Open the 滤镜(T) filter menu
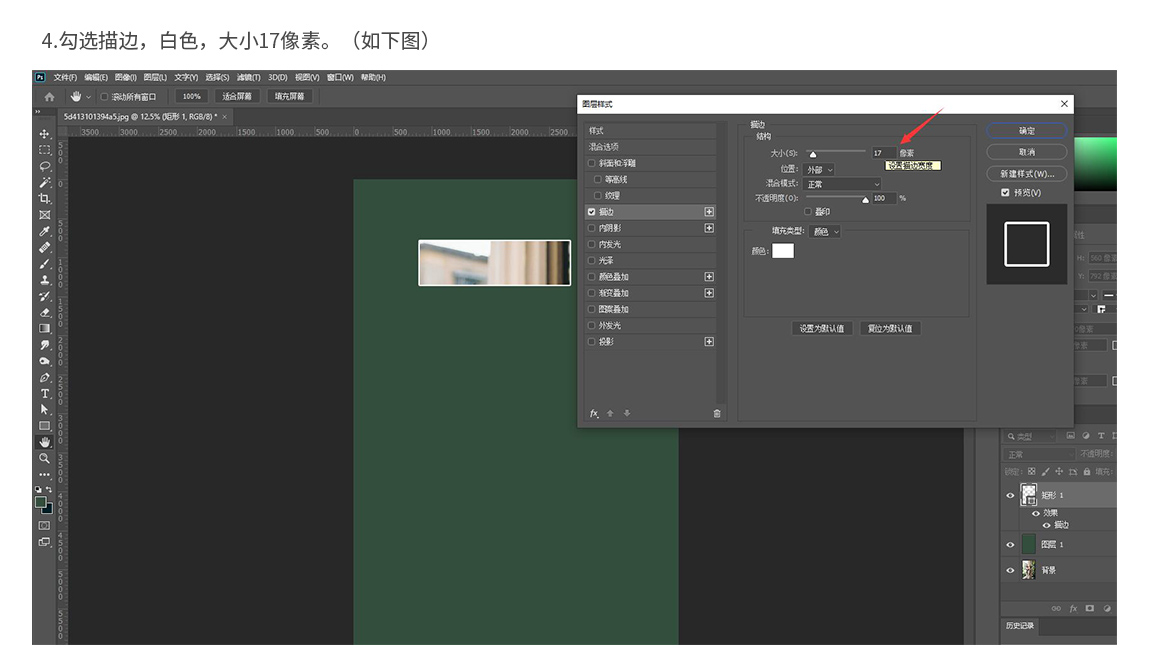This screenshot has height=663, width=1150. click(248, 77)
